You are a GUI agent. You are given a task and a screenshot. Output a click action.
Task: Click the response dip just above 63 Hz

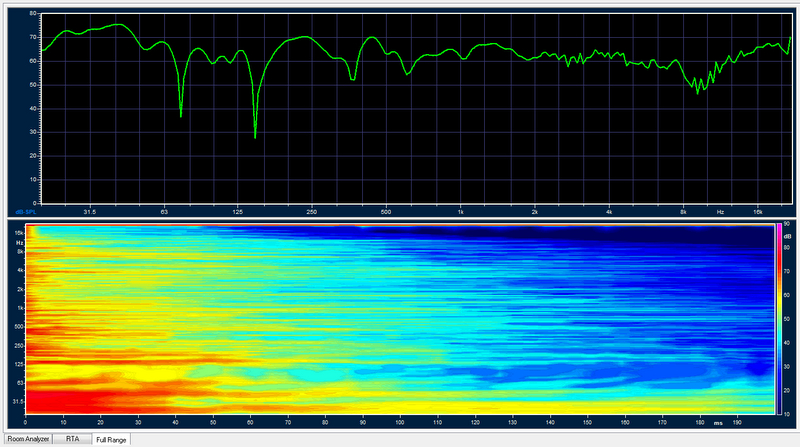pyautogui.click(x=181, y=115)
